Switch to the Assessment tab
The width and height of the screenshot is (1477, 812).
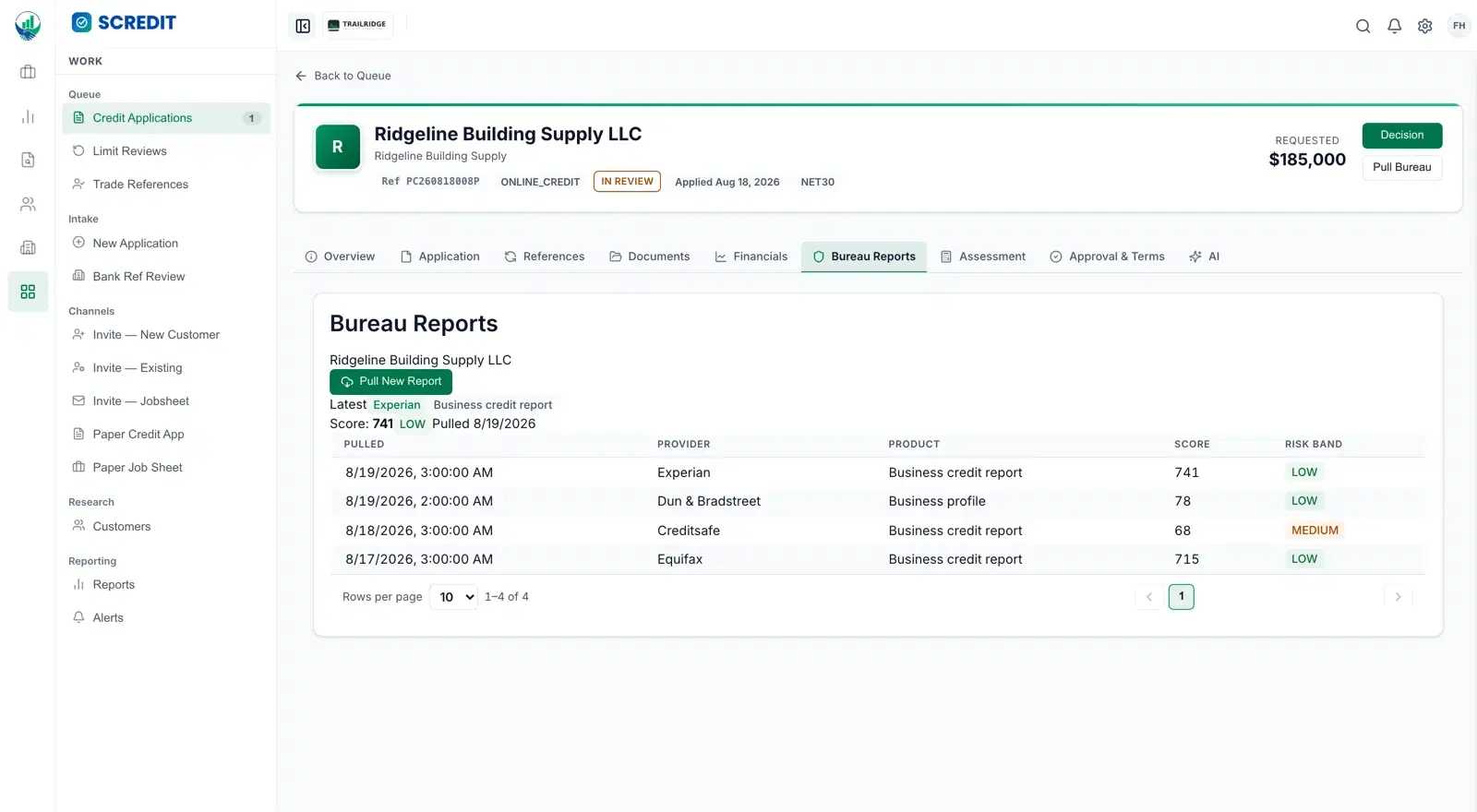pyautogui.click(x=983, y=257)
